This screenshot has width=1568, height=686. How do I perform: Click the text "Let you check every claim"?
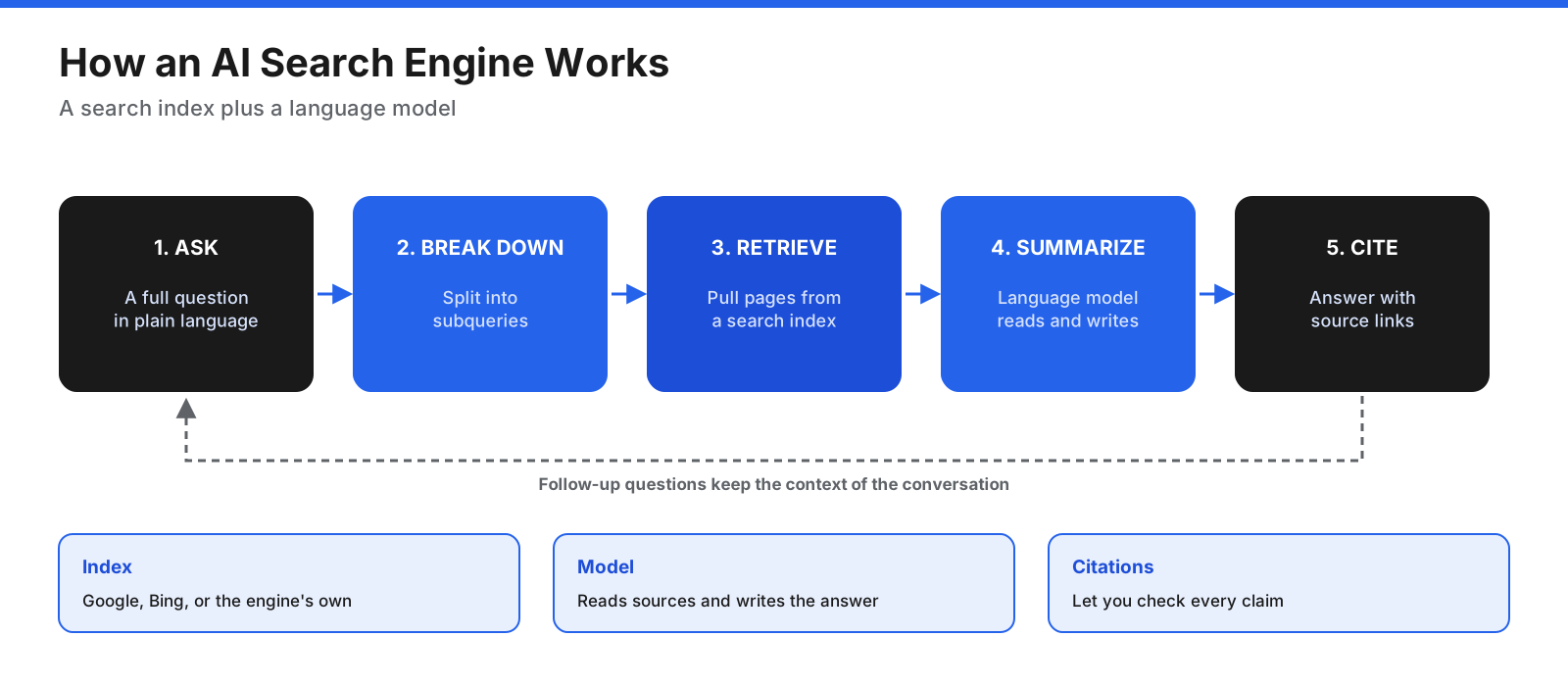1178,601
